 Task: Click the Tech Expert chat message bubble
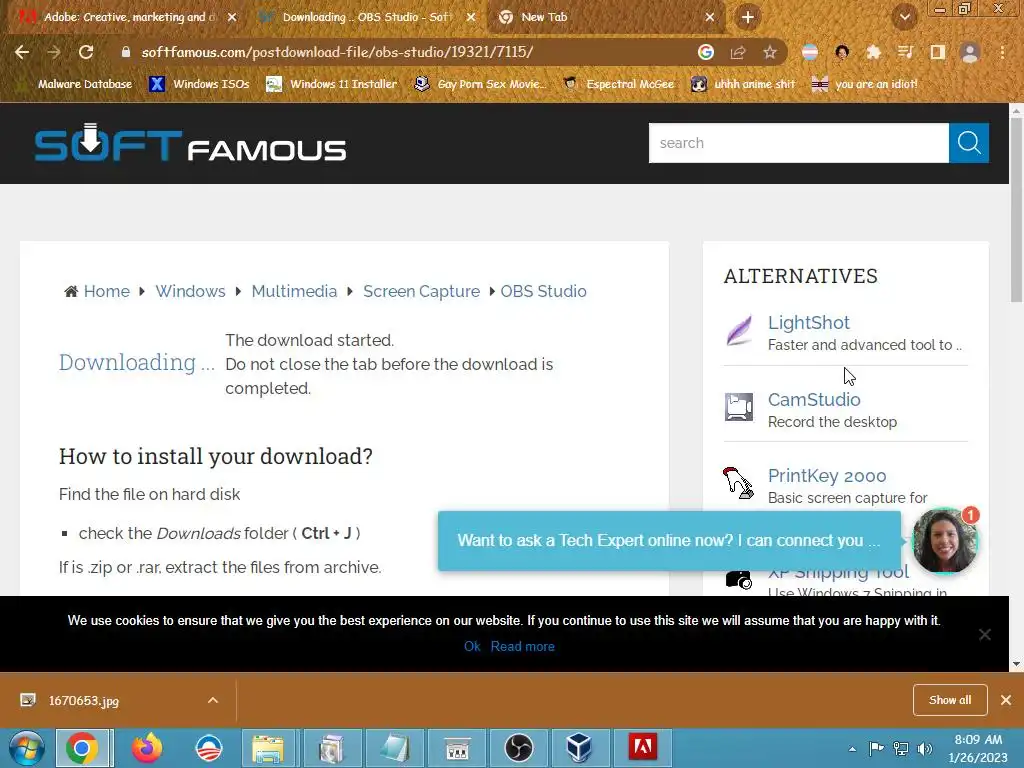coord(669,541)
